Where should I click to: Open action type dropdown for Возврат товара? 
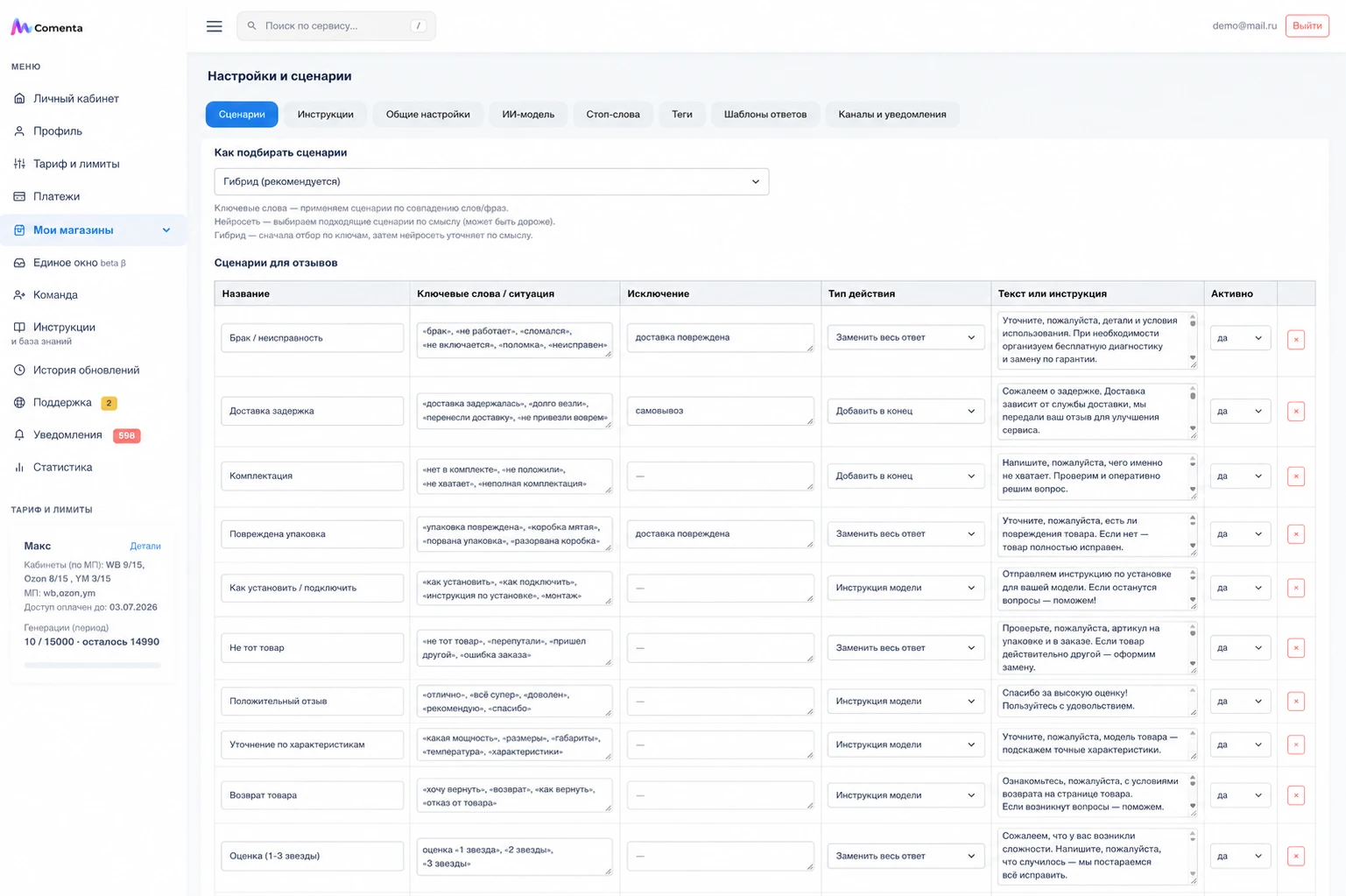(x=905, y=795)
